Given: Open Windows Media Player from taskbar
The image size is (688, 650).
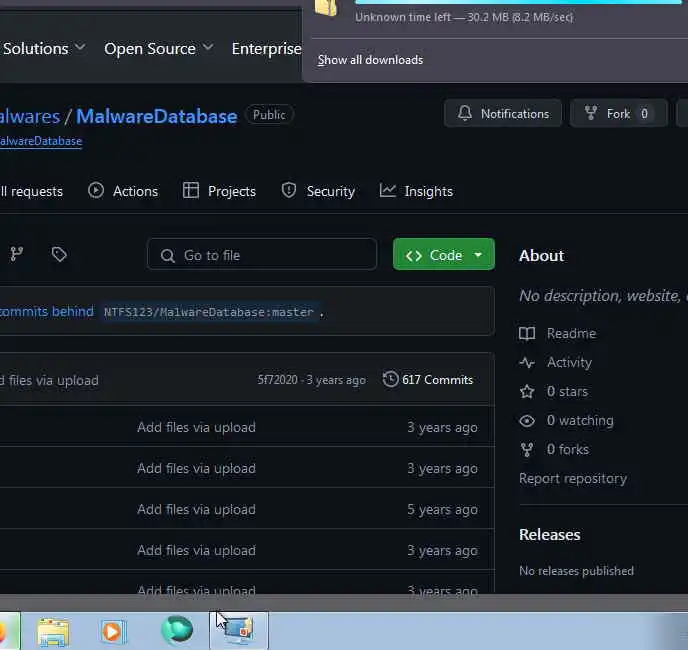Looking at the screenshot, I should (113, 632).
